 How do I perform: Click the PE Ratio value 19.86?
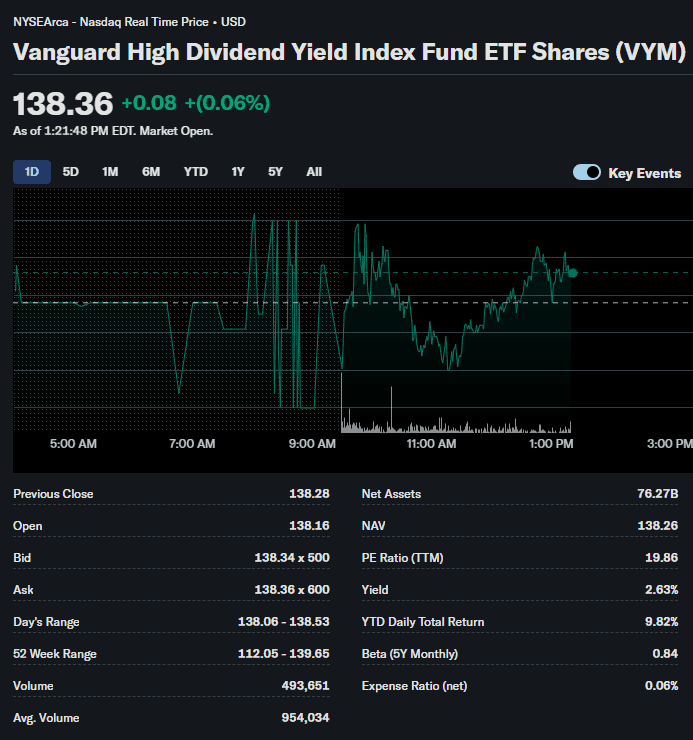tap(661, 558)
